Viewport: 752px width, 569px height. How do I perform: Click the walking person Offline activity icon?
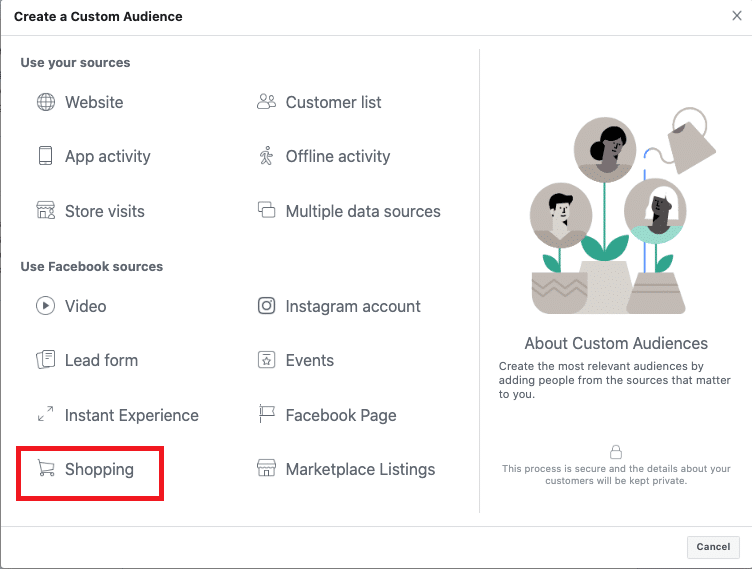coord(266,155)
